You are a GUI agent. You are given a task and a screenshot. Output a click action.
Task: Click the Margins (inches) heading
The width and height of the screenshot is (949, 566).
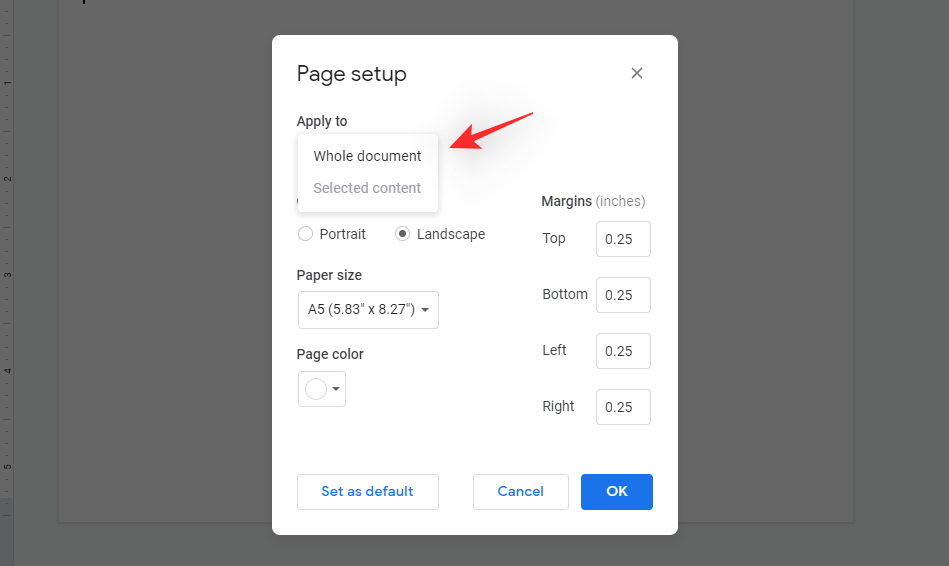593,201
